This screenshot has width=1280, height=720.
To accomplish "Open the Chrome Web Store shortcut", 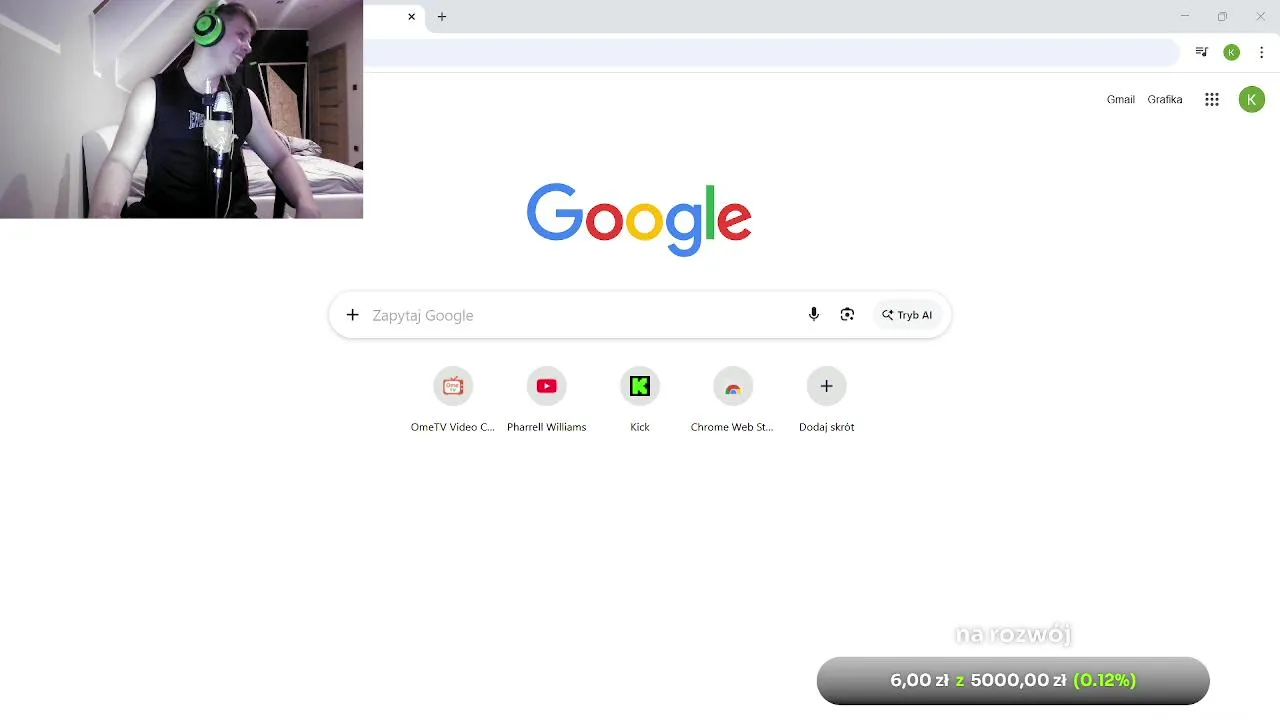I will (x=733, y=399).
